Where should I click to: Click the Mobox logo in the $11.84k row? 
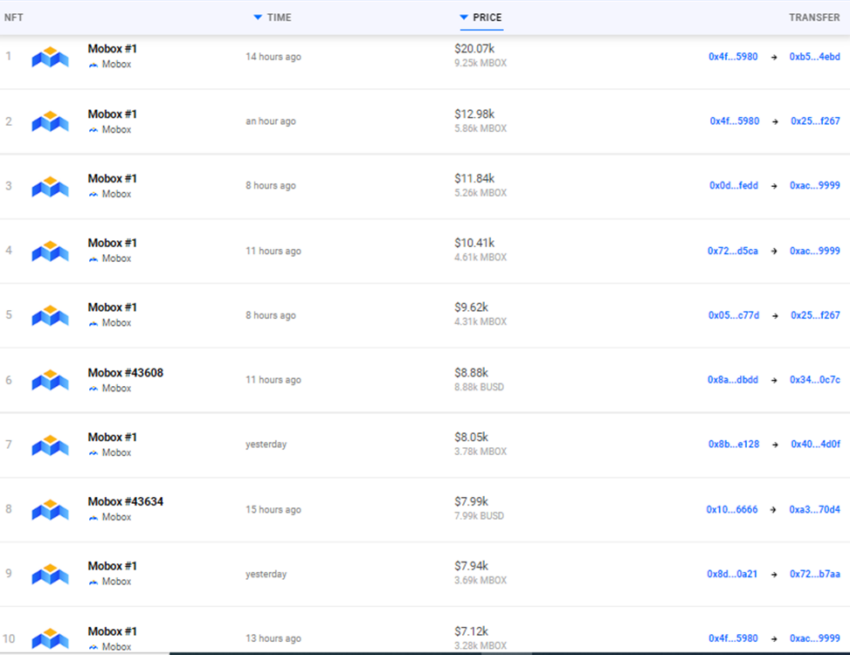(50, 187)
